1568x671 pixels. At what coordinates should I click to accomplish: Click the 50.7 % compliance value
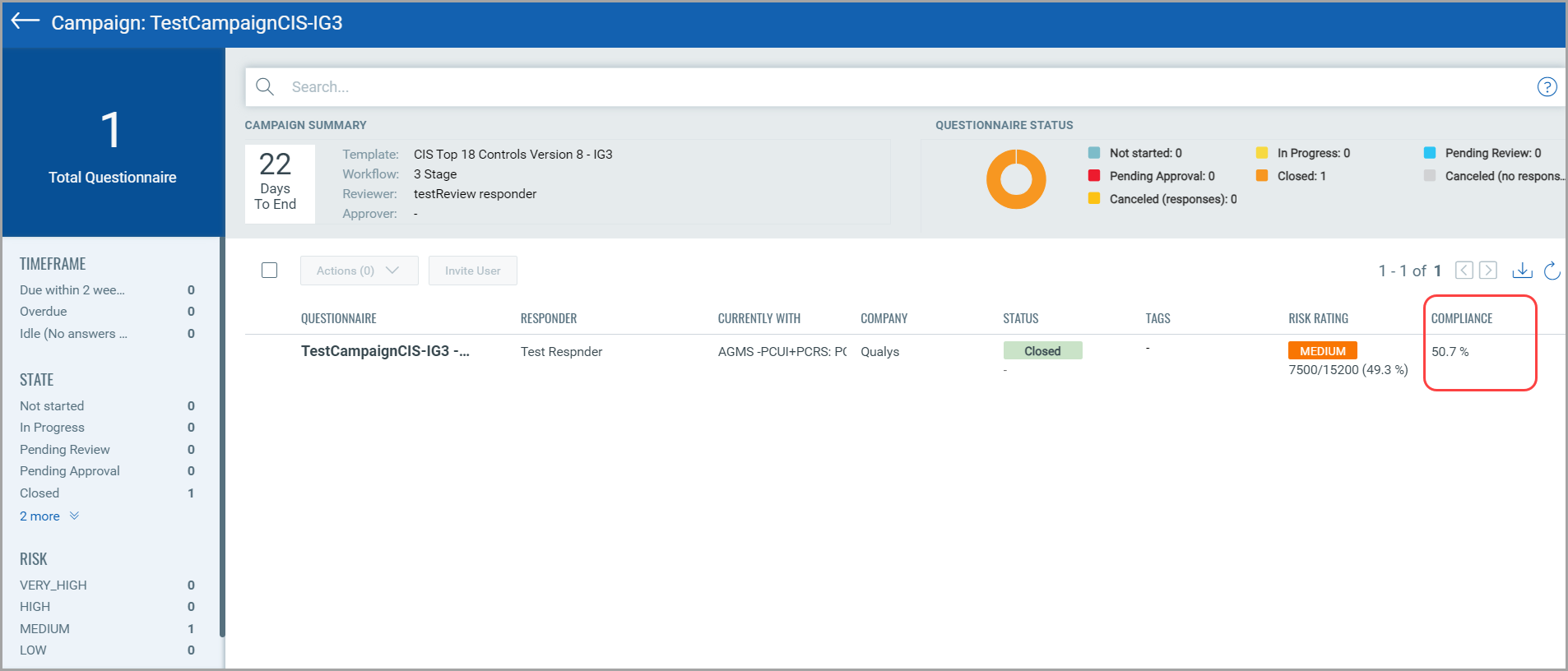(x=1450, y=352)
